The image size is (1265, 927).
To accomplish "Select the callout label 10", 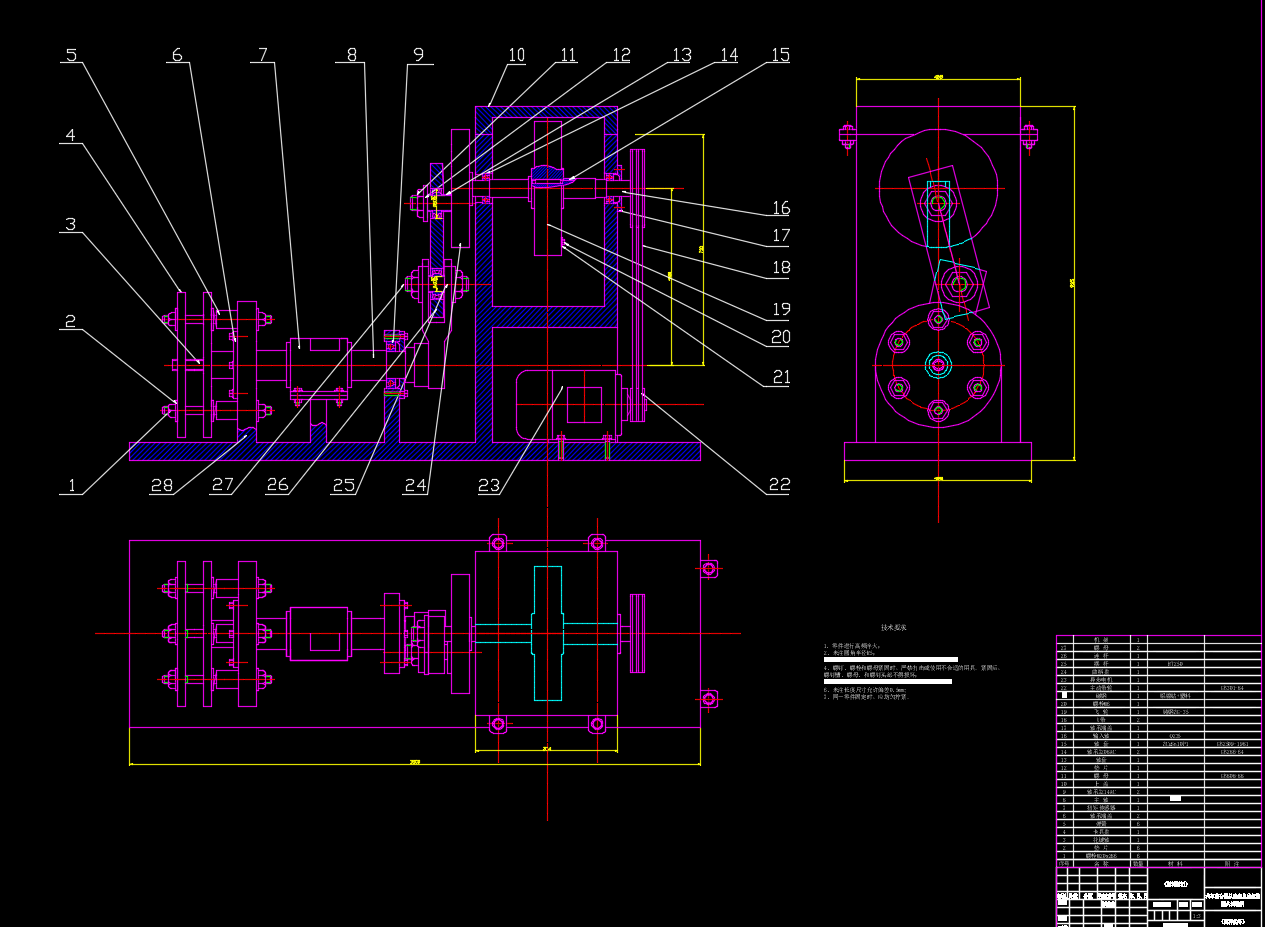I will (516, 55).
